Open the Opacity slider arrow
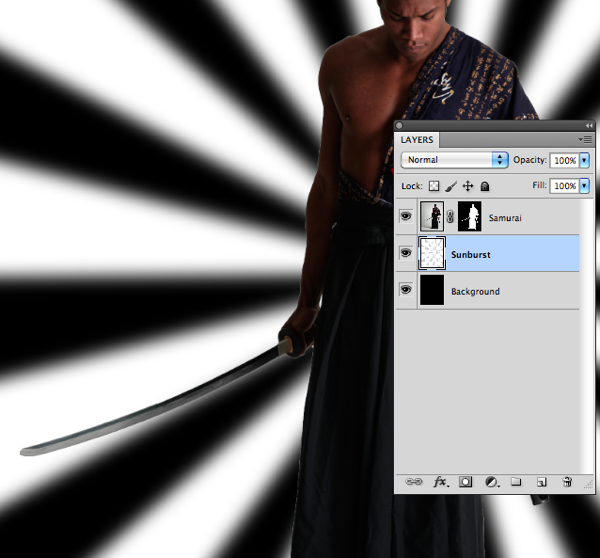Image resolution: width=600 pixels, height=558 pixels. tap(584, 160)
